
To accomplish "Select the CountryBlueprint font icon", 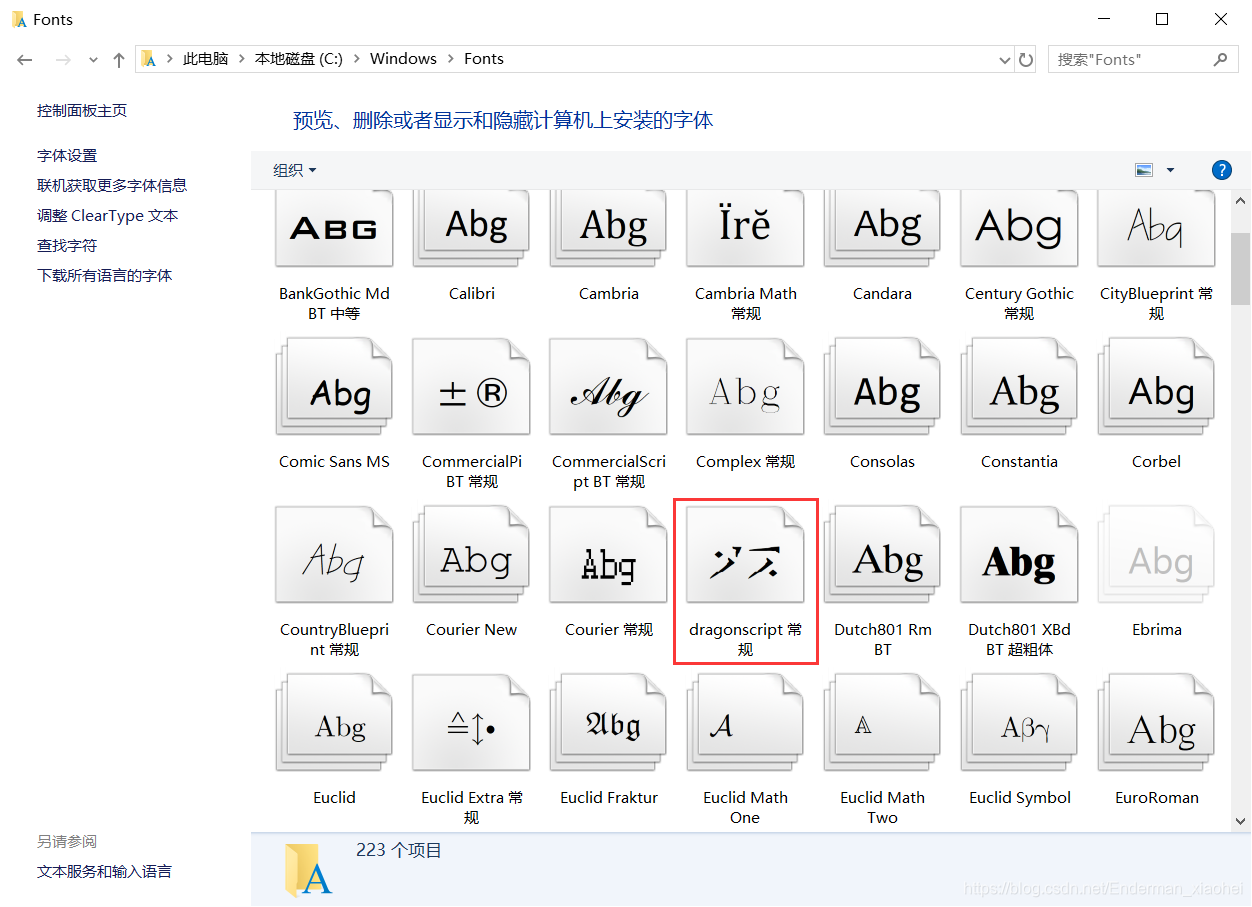I will 334,555.
